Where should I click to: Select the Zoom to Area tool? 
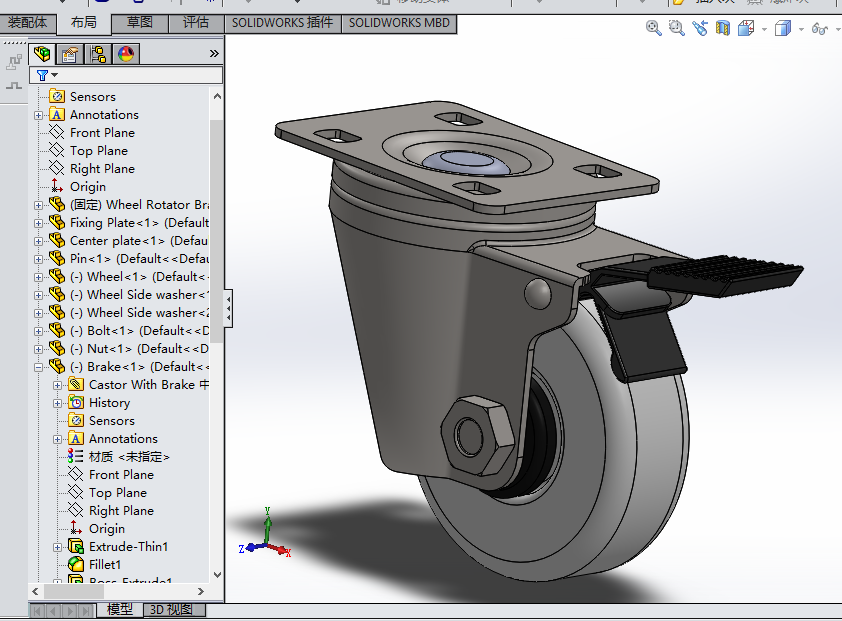pyautogui.click(x=677, y=29)
